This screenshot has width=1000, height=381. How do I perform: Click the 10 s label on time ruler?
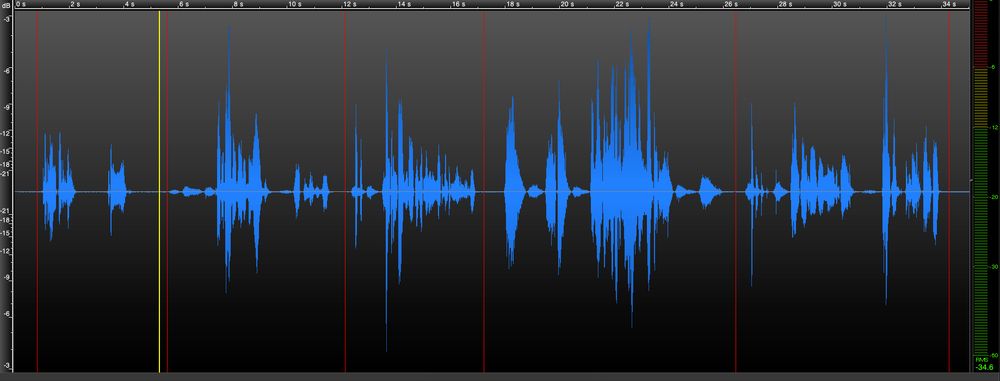(x=295, y=4)
